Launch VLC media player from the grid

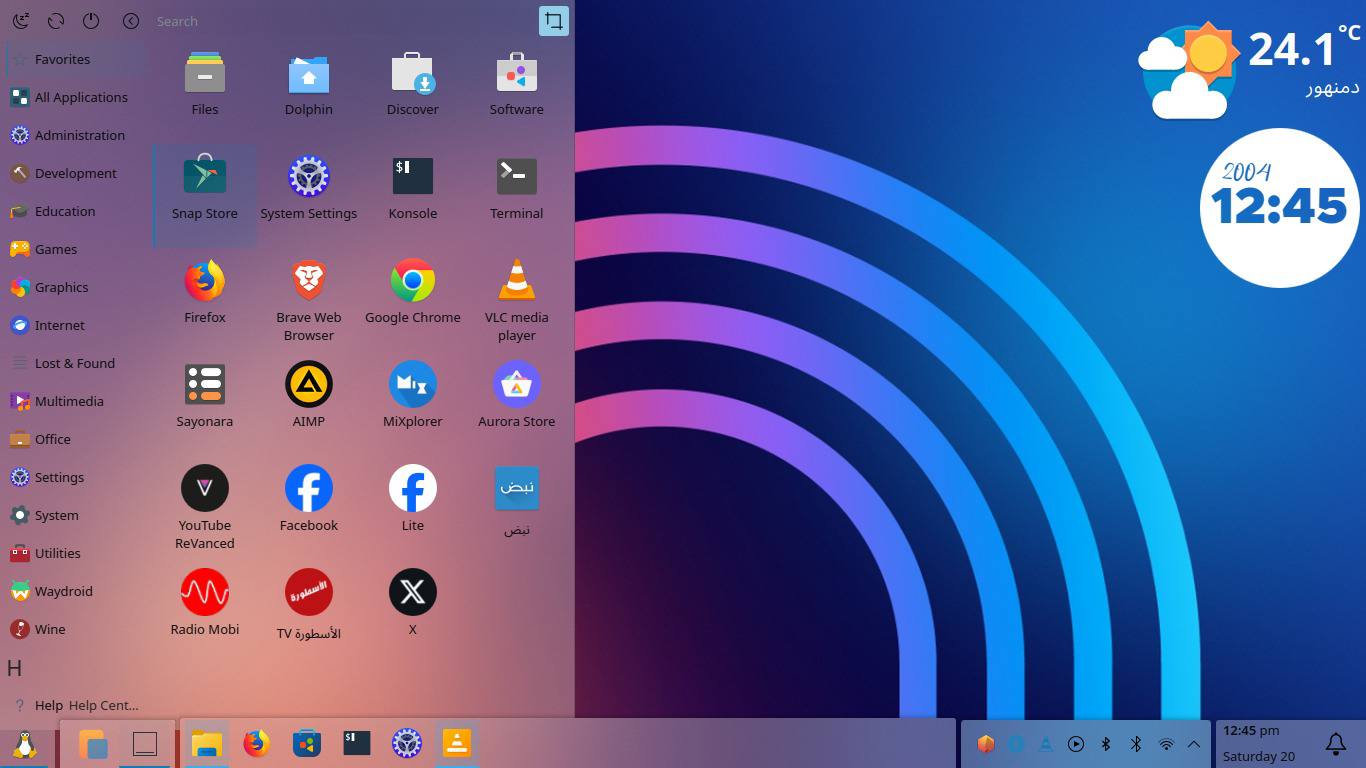517,300
